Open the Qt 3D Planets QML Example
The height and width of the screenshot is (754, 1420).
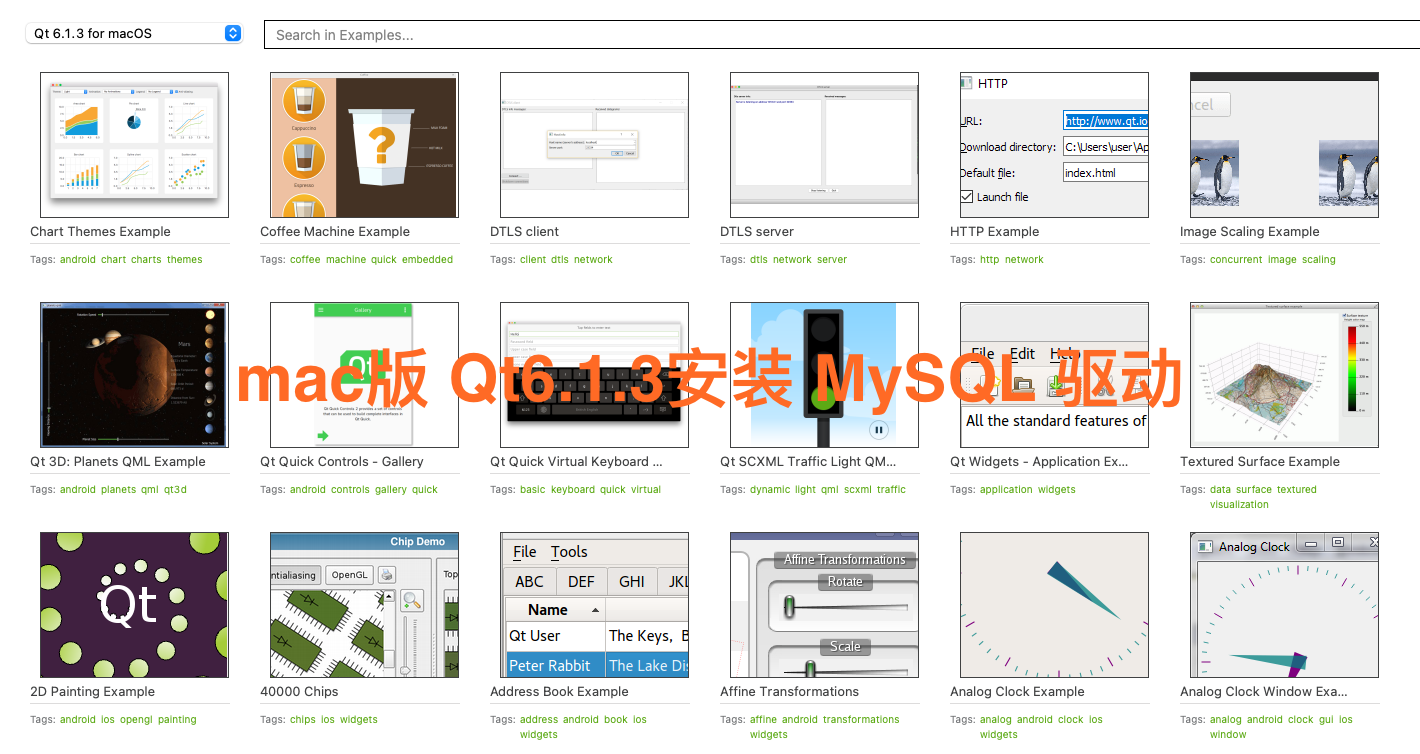134,375
